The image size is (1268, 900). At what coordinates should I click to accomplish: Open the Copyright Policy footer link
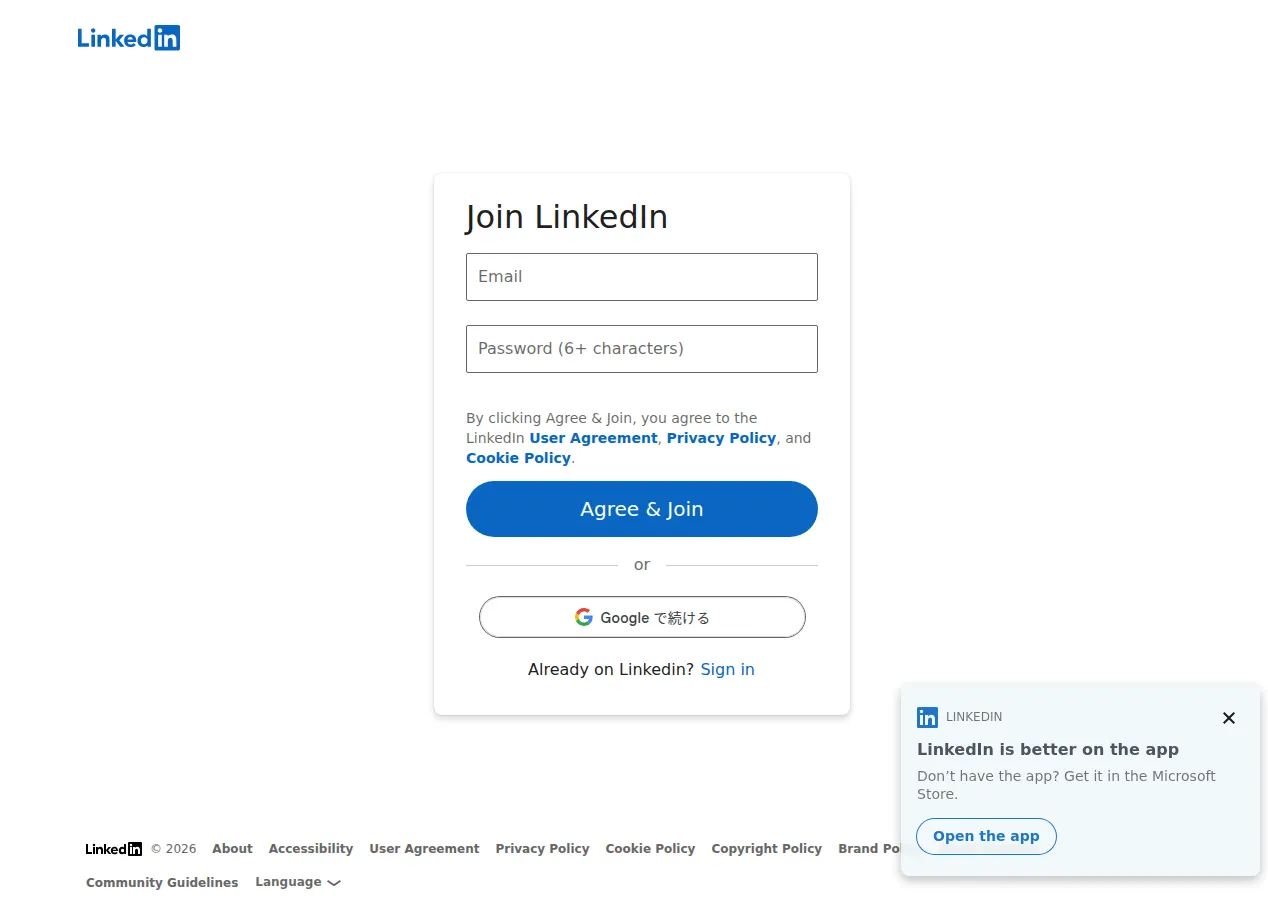[x=766, y=848]
